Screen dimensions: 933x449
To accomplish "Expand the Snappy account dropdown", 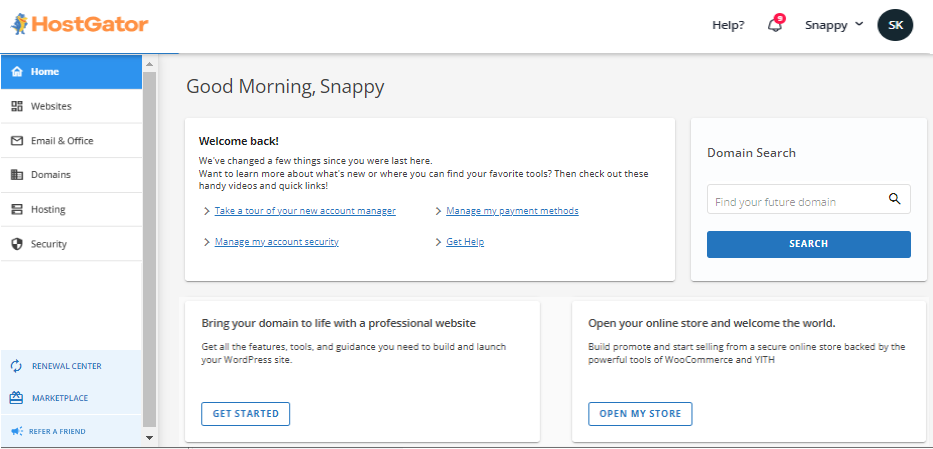I will point(834,25).
